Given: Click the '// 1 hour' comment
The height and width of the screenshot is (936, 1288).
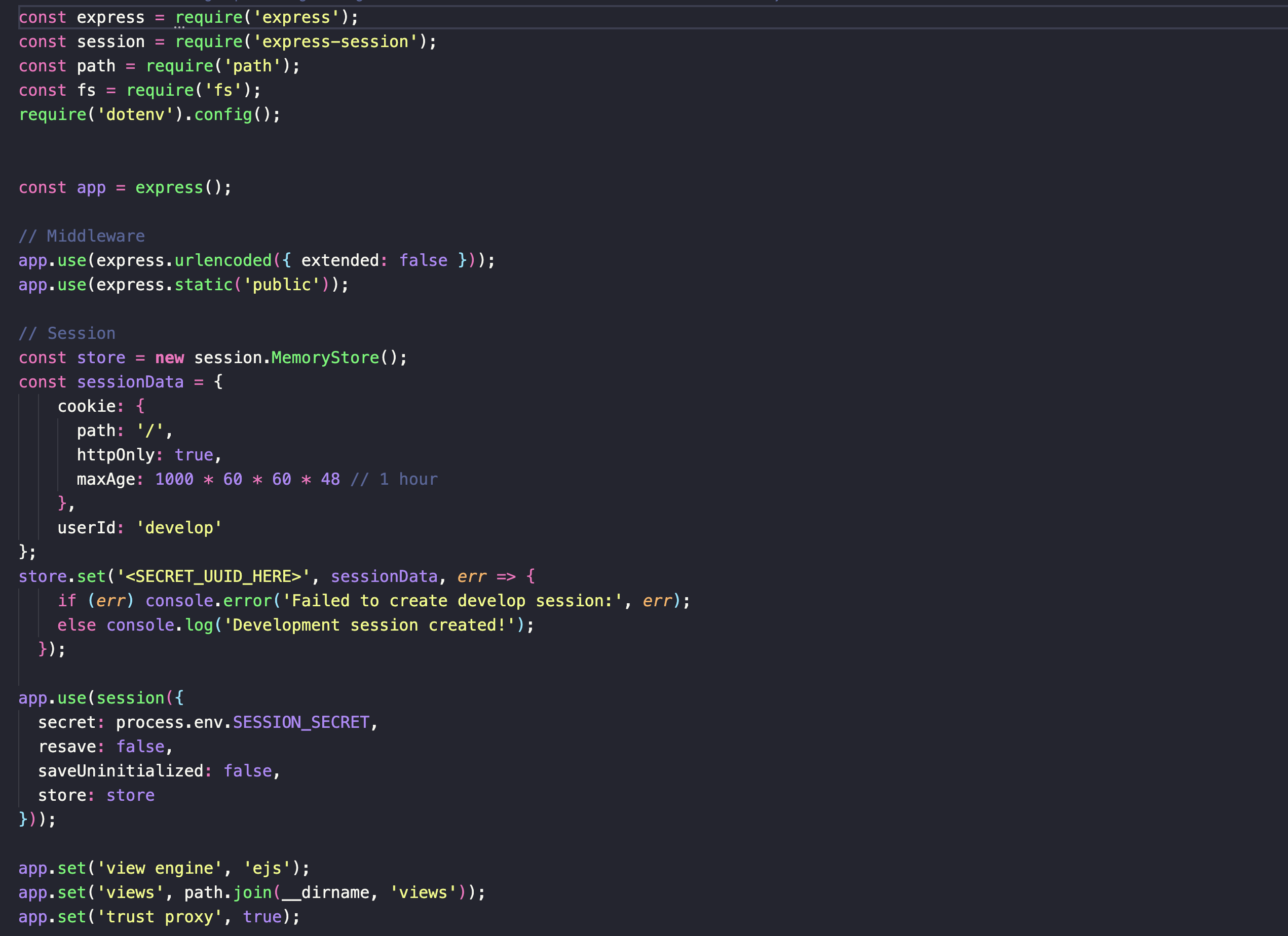Looking at the screenshot, I should click(x=394, y=479).
